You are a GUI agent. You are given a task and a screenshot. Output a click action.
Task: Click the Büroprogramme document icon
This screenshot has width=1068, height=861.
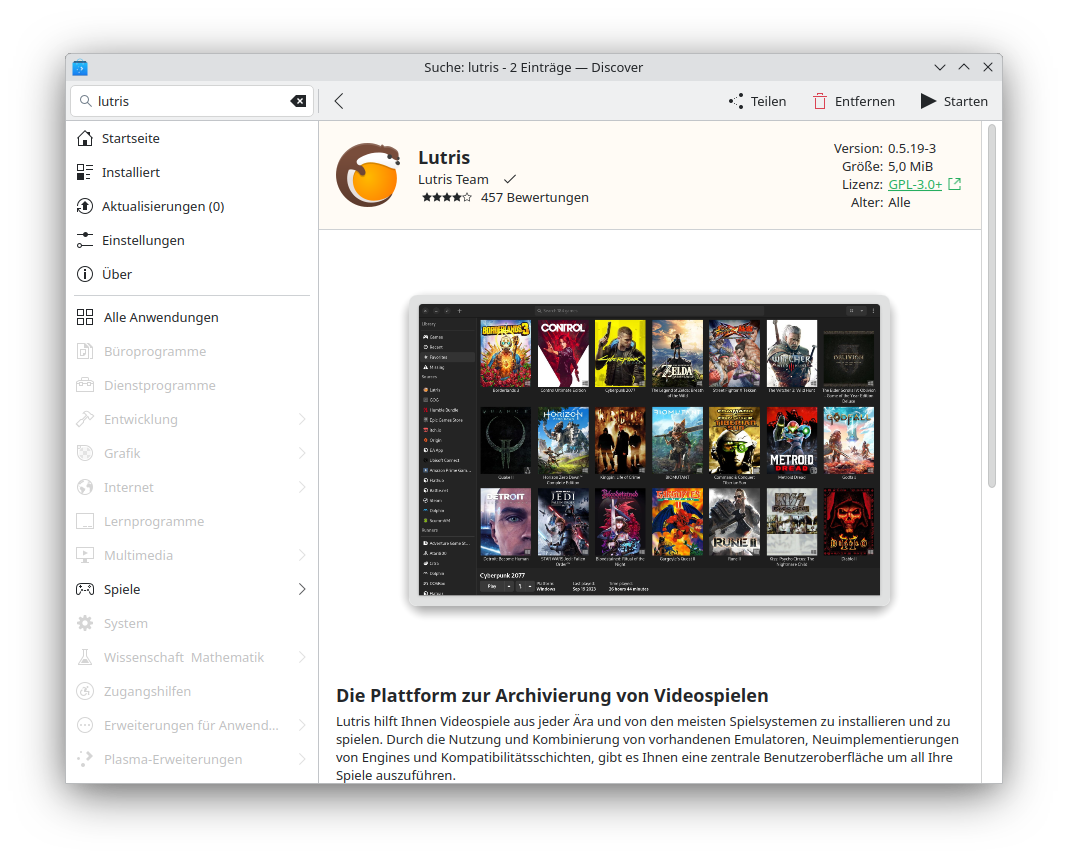(x=85, y=351)
